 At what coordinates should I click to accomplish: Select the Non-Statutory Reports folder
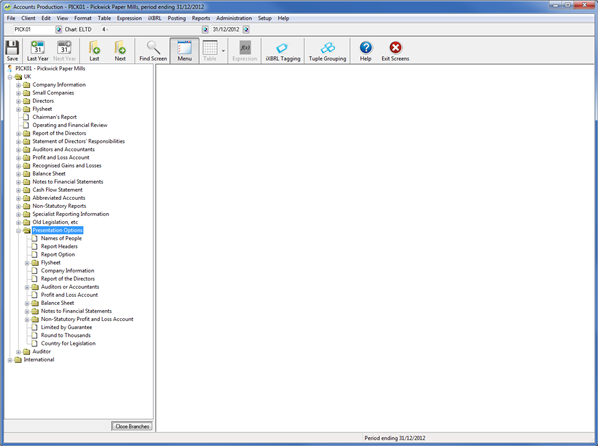(x=59, y=206)
